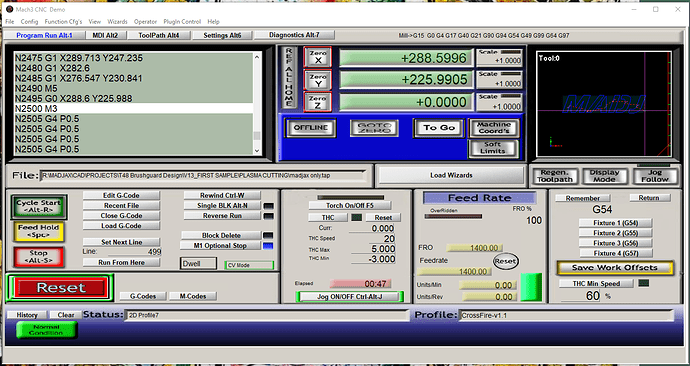
Task: Click the Zero X axis button
Action: click(x=317, y=57)
